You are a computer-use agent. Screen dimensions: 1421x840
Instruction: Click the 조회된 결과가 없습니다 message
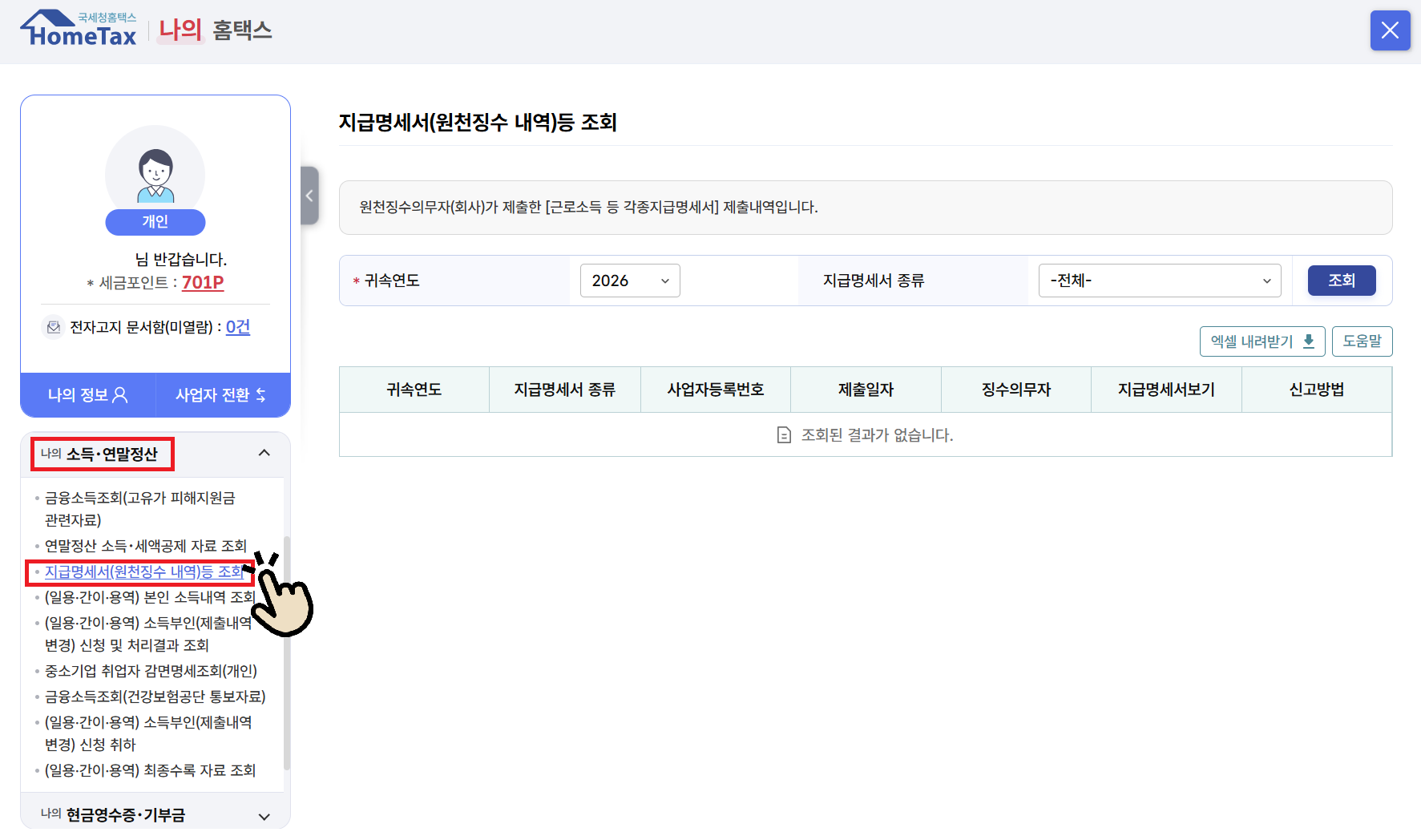(877, 434)
